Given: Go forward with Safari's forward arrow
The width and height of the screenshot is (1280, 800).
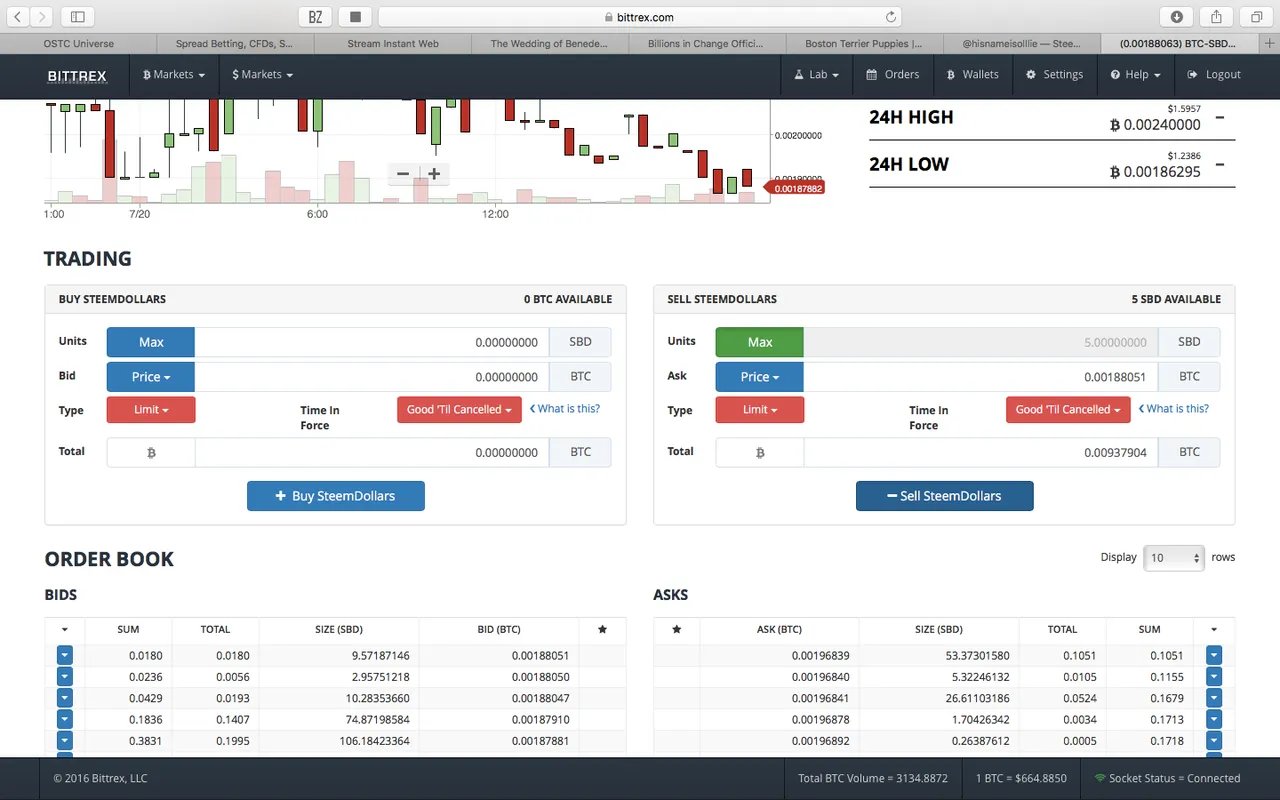Looking at the screenshot, I should pyautogui.click(x=42, y=16).
